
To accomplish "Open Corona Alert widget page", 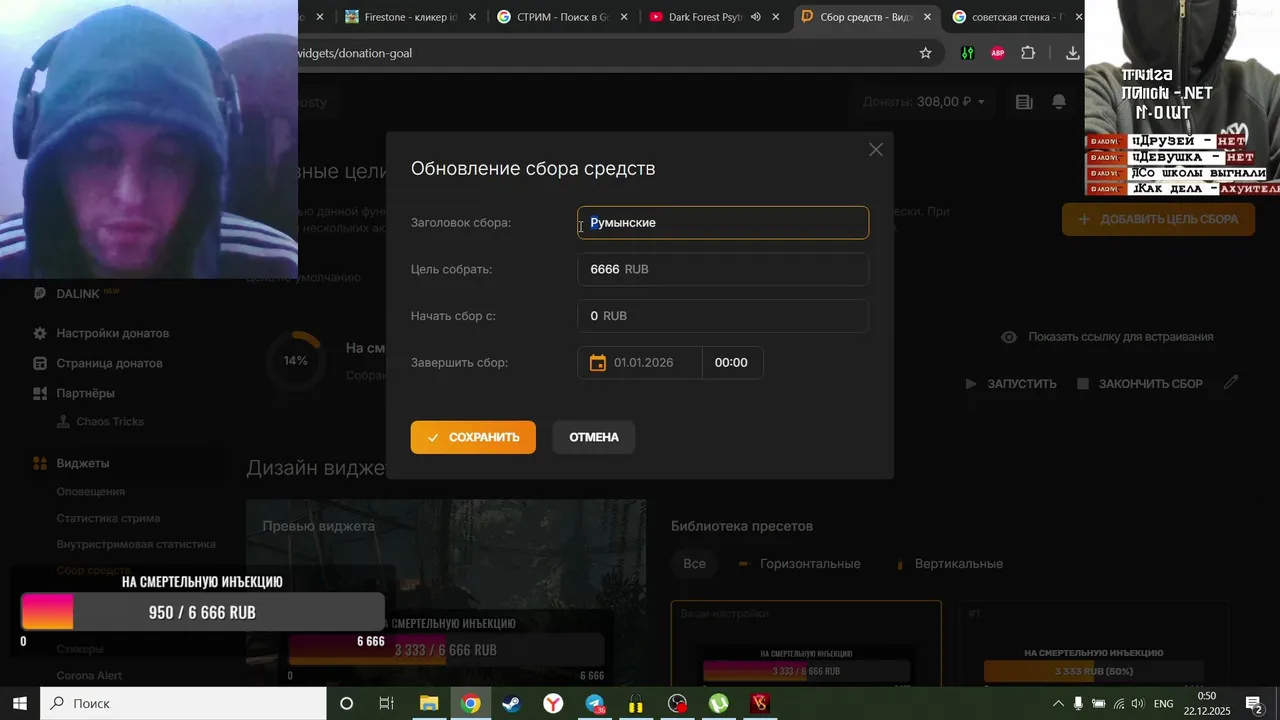I will tap(89, 675).
